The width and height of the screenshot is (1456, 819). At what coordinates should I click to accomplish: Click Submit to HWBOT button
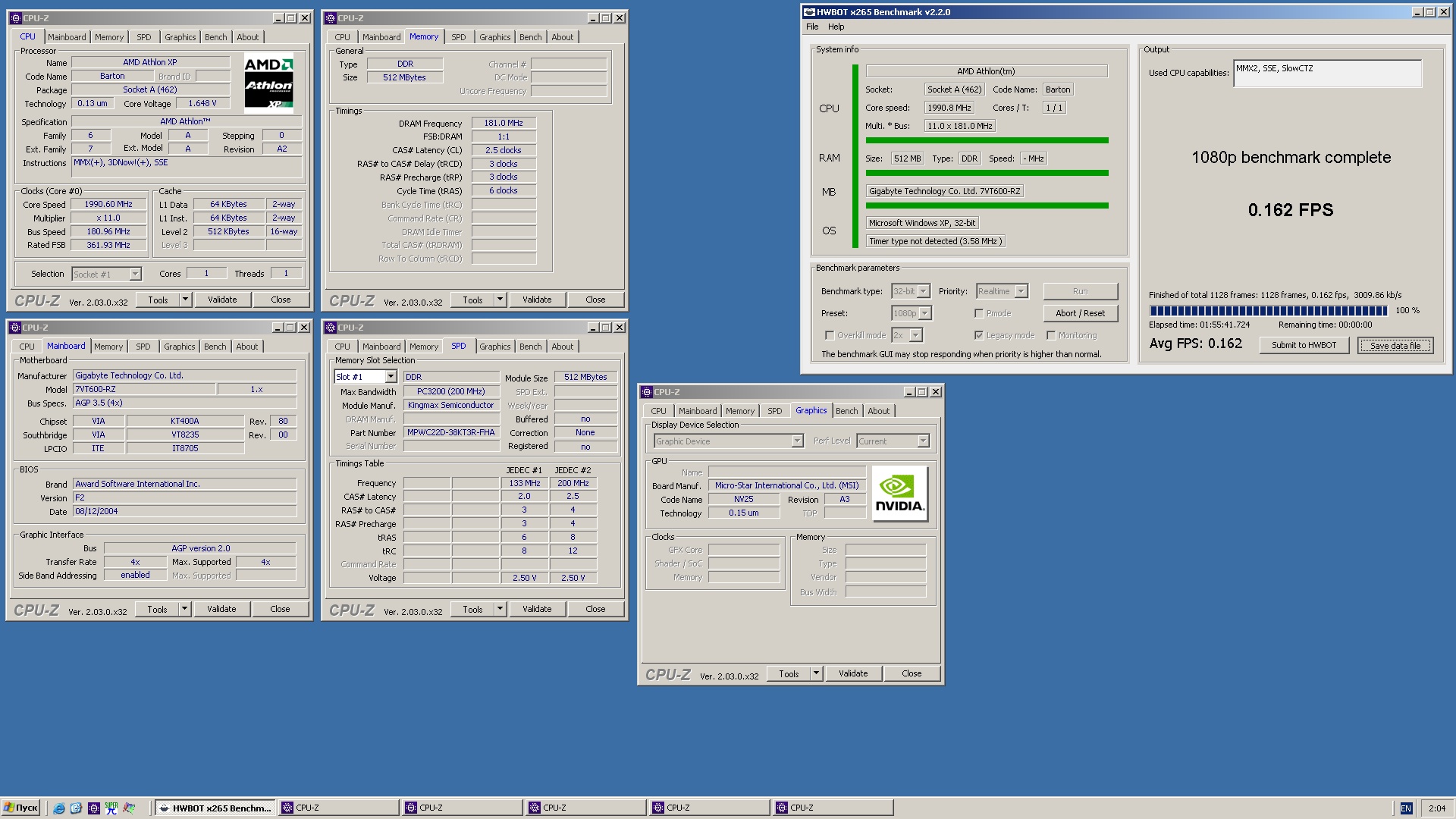coord(1304,345)
